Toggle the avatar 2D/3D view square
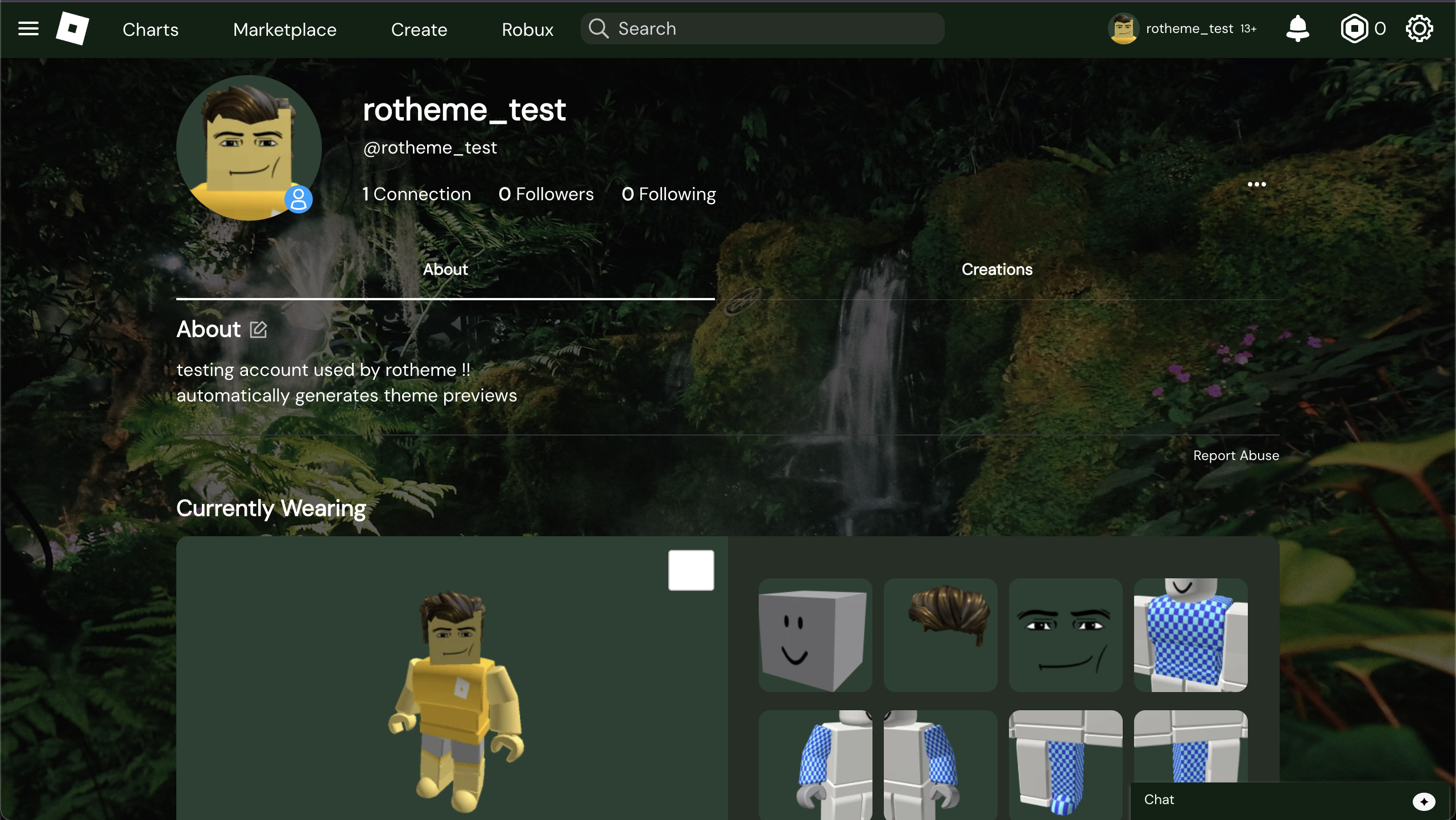 click(x=690, y=569)
